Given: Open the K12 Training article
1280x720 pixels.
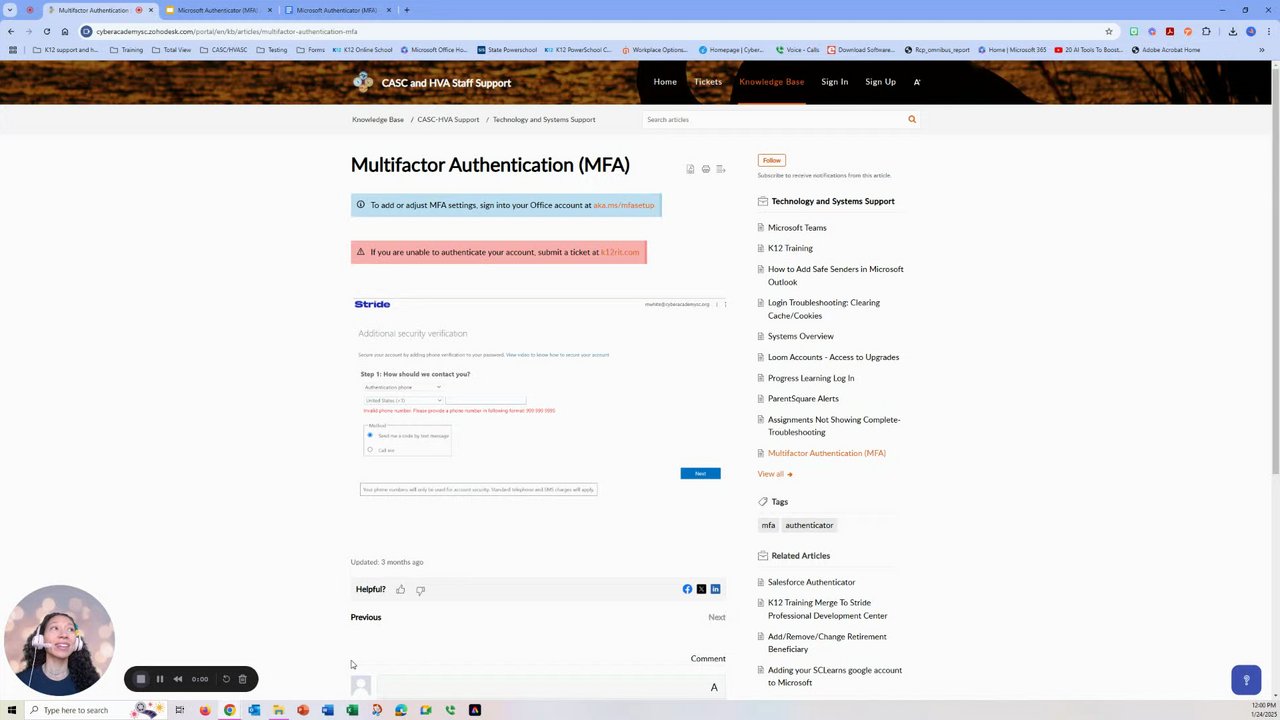Looking at the screenshot, I should 790,248.
